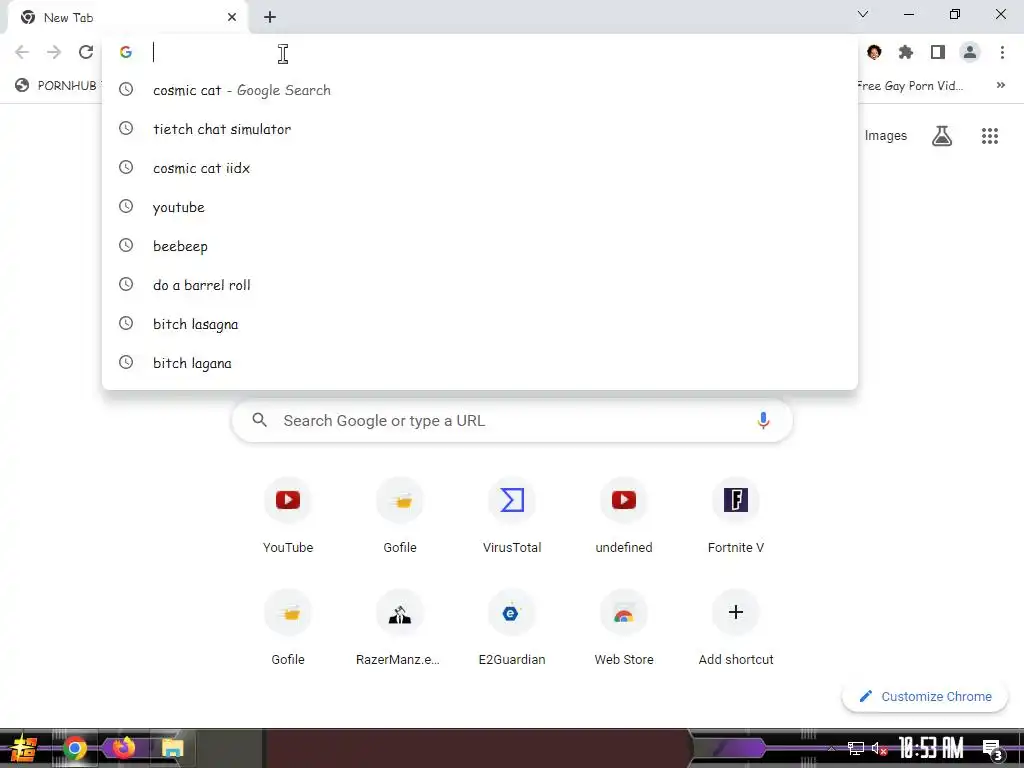The image size is (1024, 768).
Task: Open the Start menu on the taskbar
Action: tap(24, 748)
